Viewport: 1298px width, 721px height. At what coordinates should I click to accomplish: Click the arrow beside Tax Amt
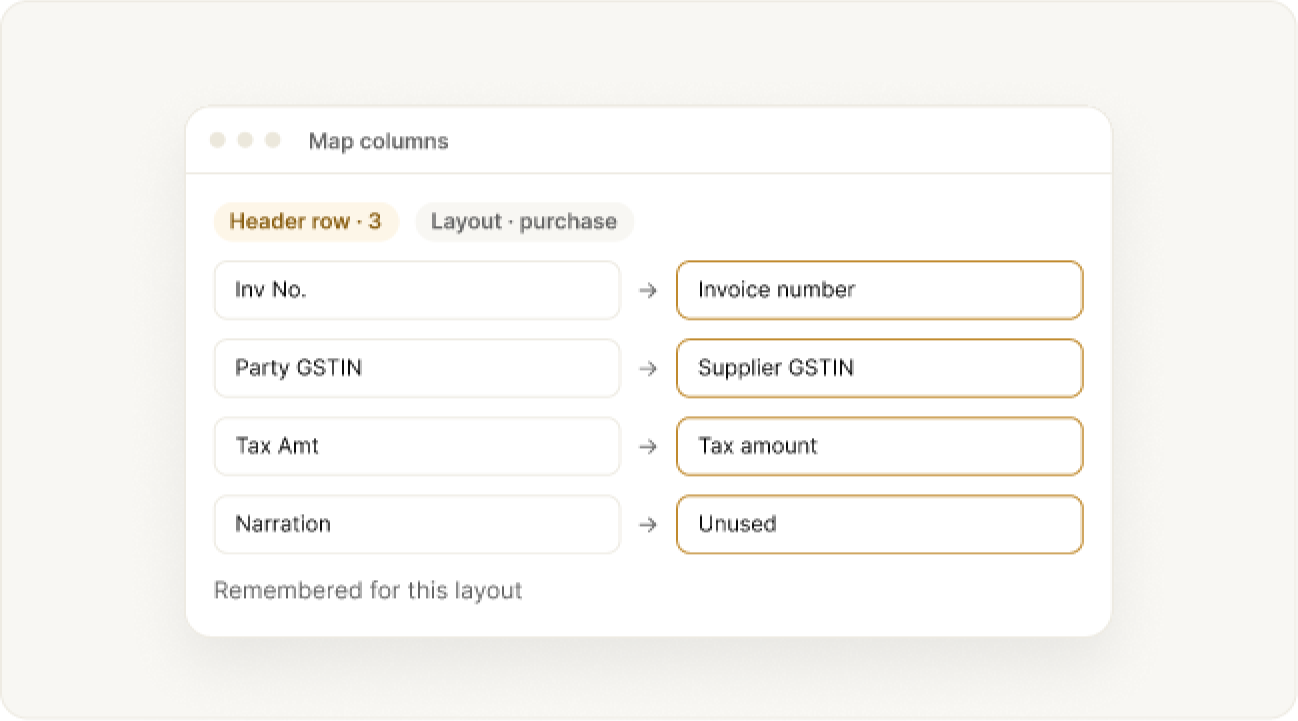[x=648, y=446]
